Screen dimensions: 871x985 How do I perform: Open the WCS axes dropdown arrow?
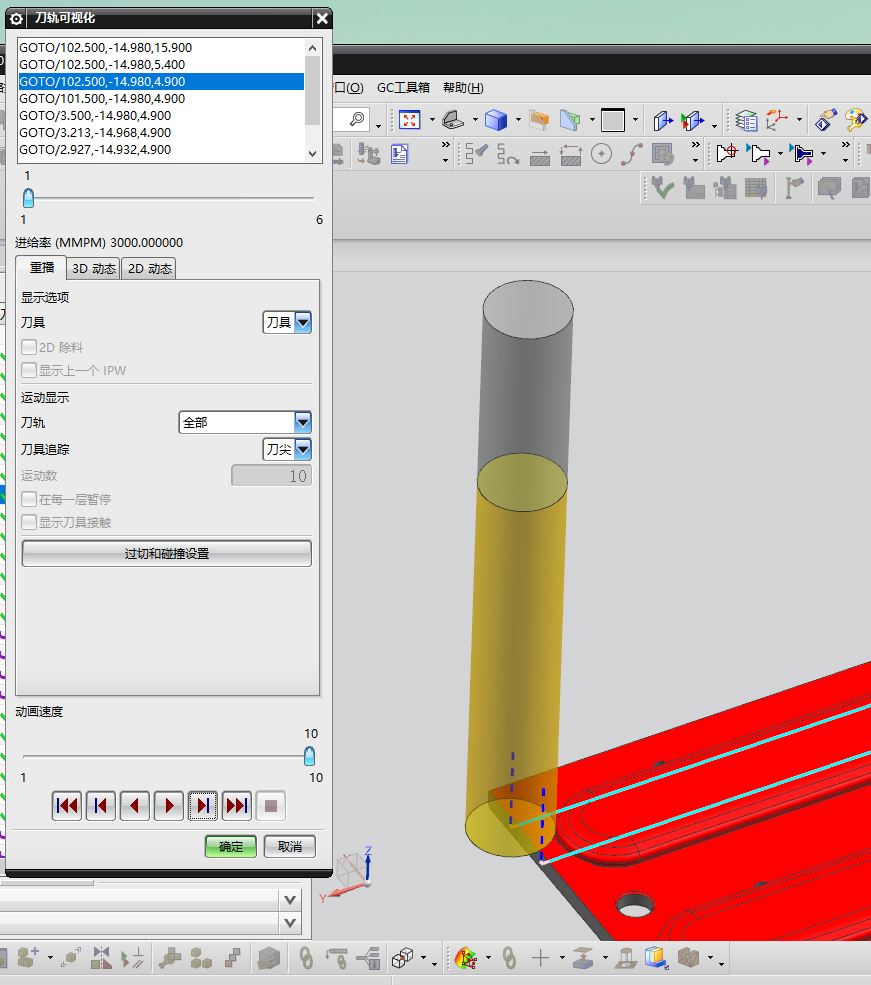point(799,120)
